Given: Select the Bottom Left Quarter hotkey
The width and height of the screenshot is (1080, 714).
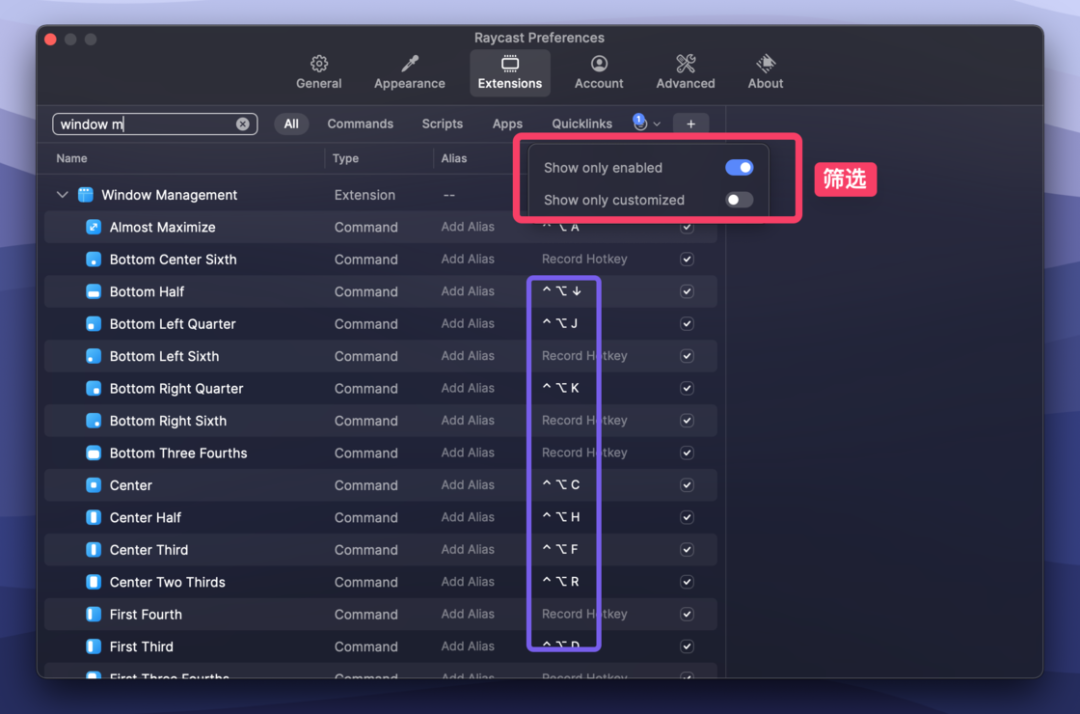Looking at the screenshot, I should 560,324.
